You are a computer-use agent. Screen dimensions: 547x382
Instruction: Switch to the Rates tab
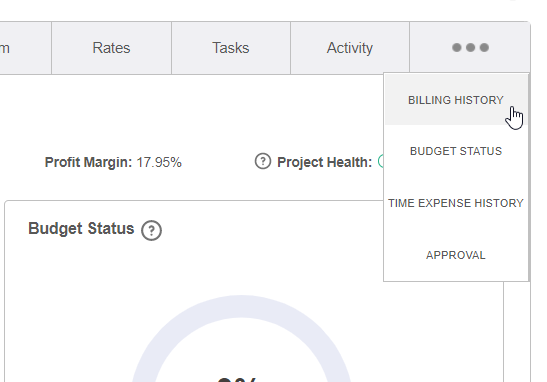click(111, 48)
